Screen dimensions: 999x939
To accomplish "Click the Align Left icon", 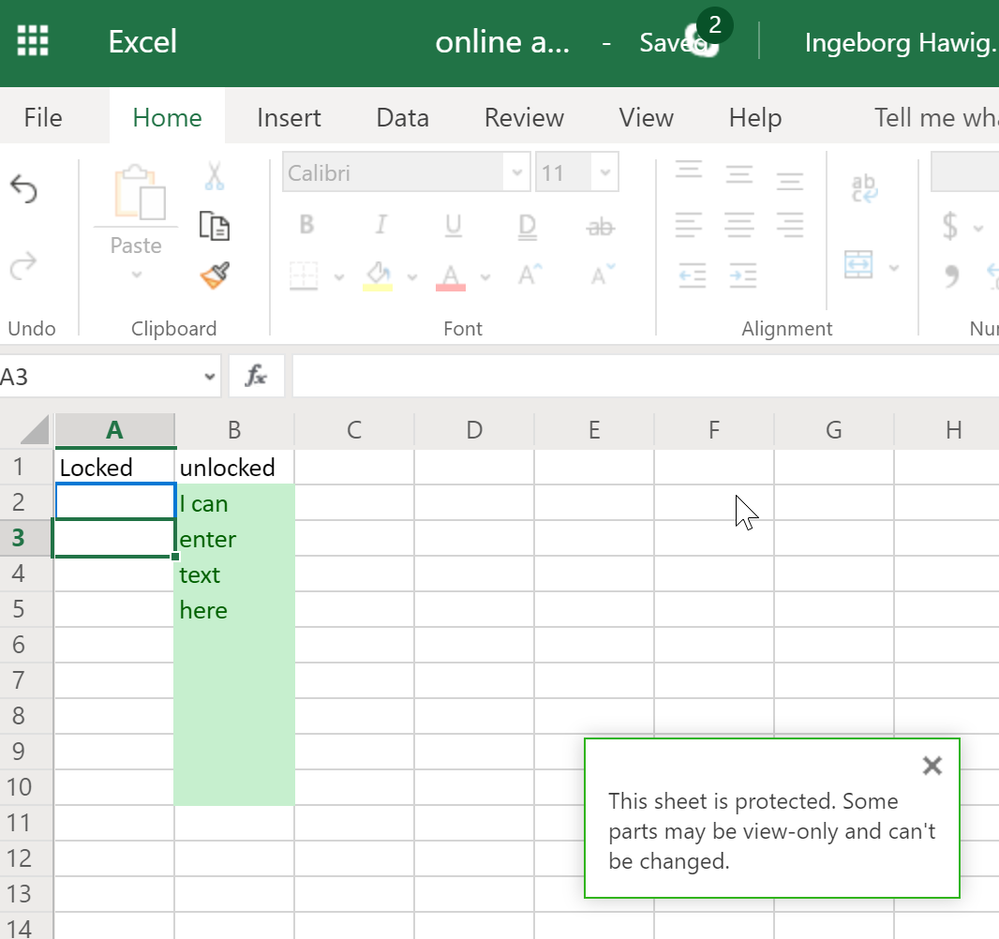I will point(689,225).
